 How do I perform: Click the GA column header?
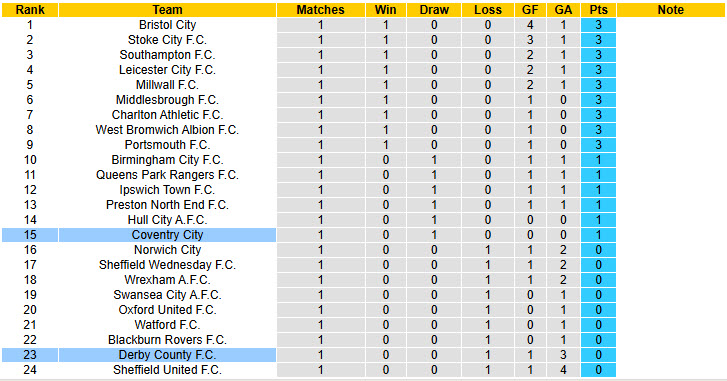click(563, 10)
